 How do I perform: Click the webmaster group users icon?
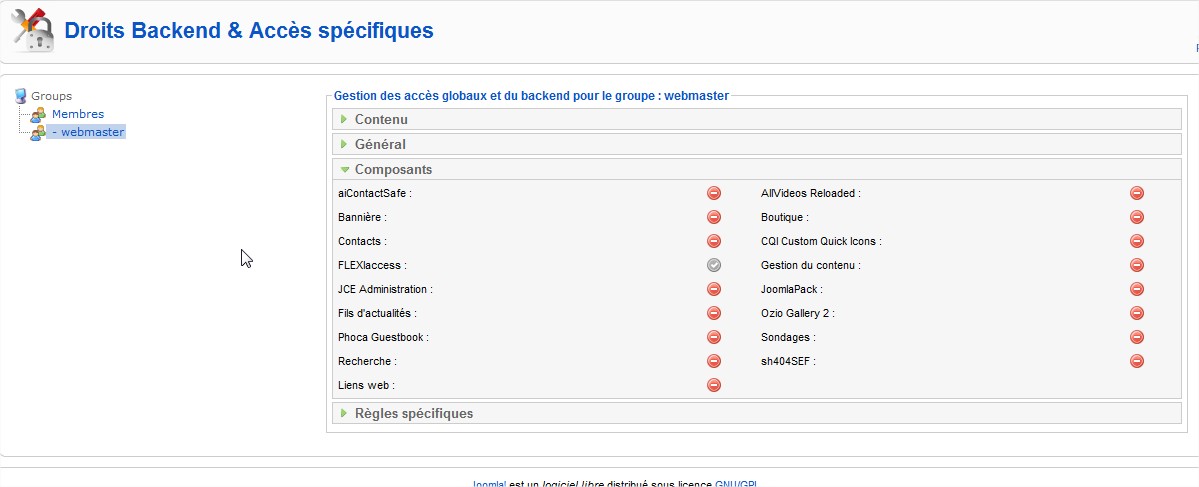tap(38, 133)
